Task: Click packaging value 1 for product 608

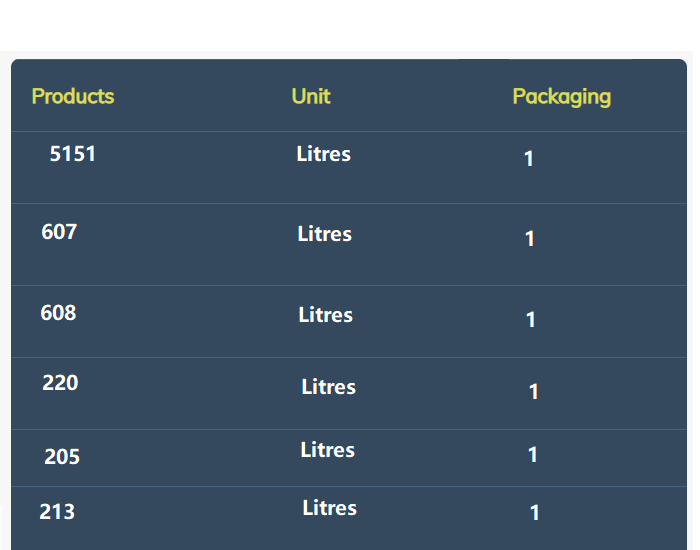Action: (530, 320)
